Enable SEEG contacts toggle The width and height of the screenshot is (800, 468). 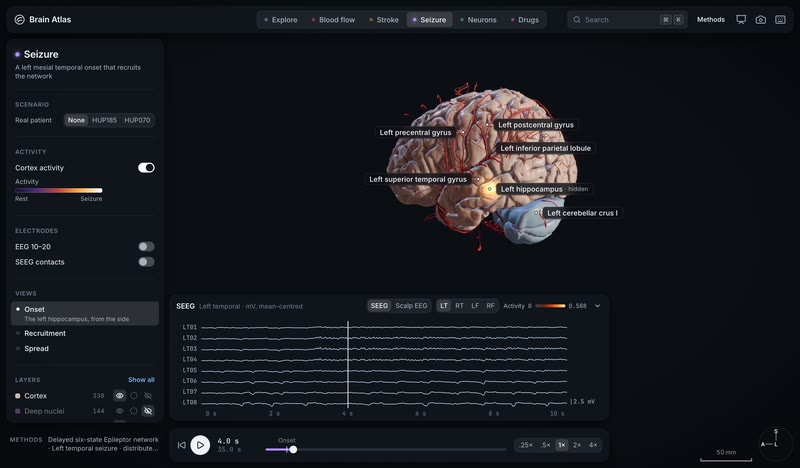pos(146,262)
